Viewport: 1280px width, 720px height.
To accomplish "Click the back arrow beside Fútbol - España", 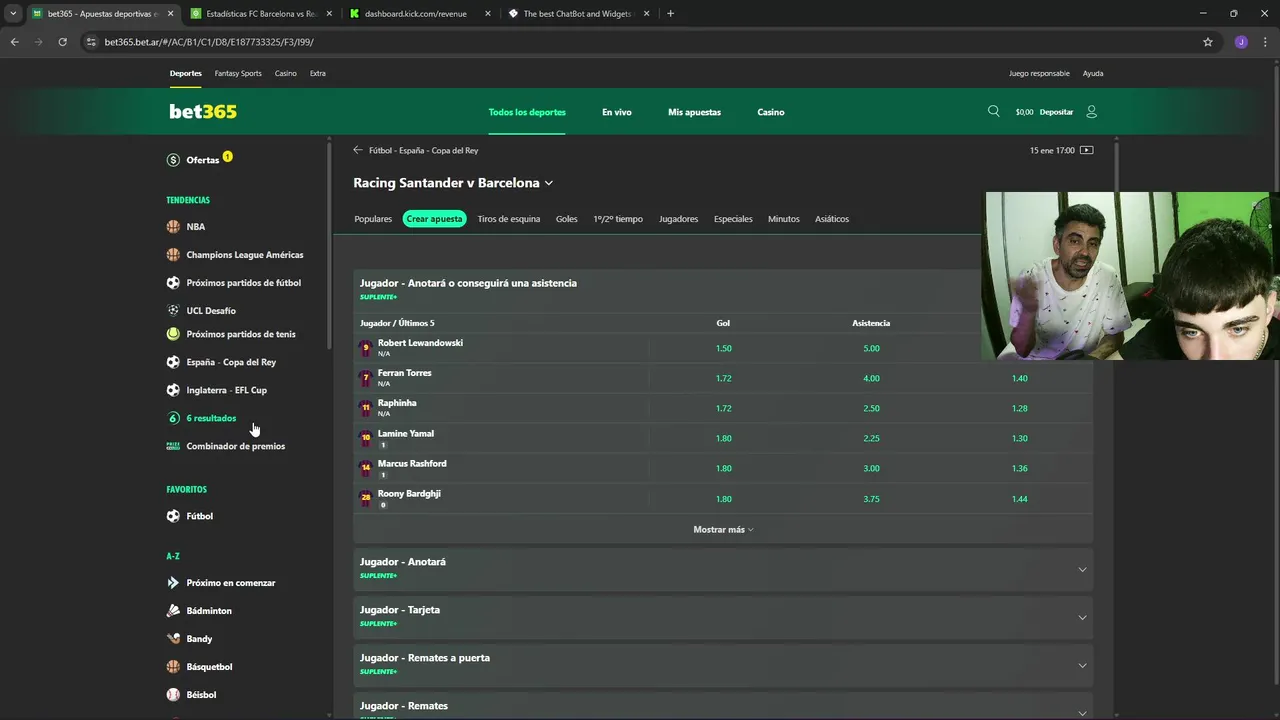I will 358,150.
